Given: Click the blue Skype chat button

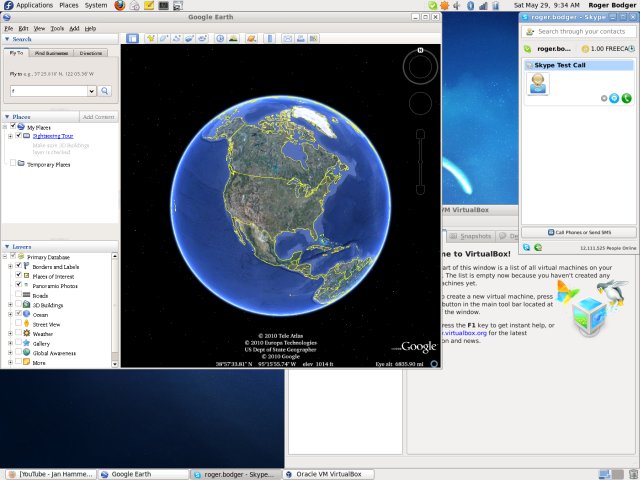Looking at the screenshot, I should click(615, 98).
